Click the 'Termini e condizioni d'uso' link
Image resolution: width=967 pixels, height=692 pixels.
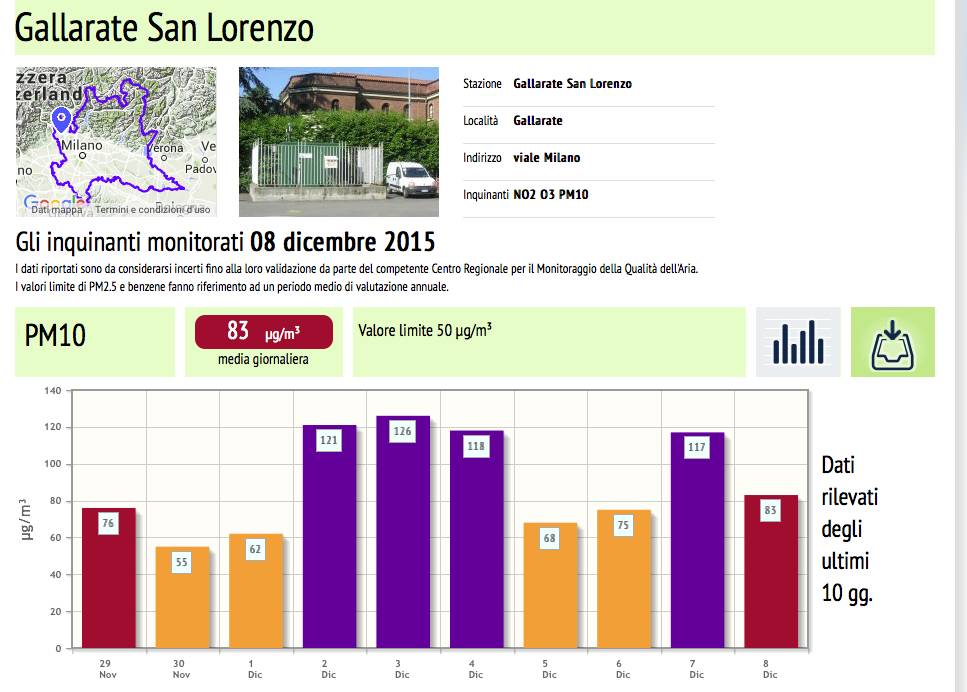pyautogui.click(x=153, y=210)
